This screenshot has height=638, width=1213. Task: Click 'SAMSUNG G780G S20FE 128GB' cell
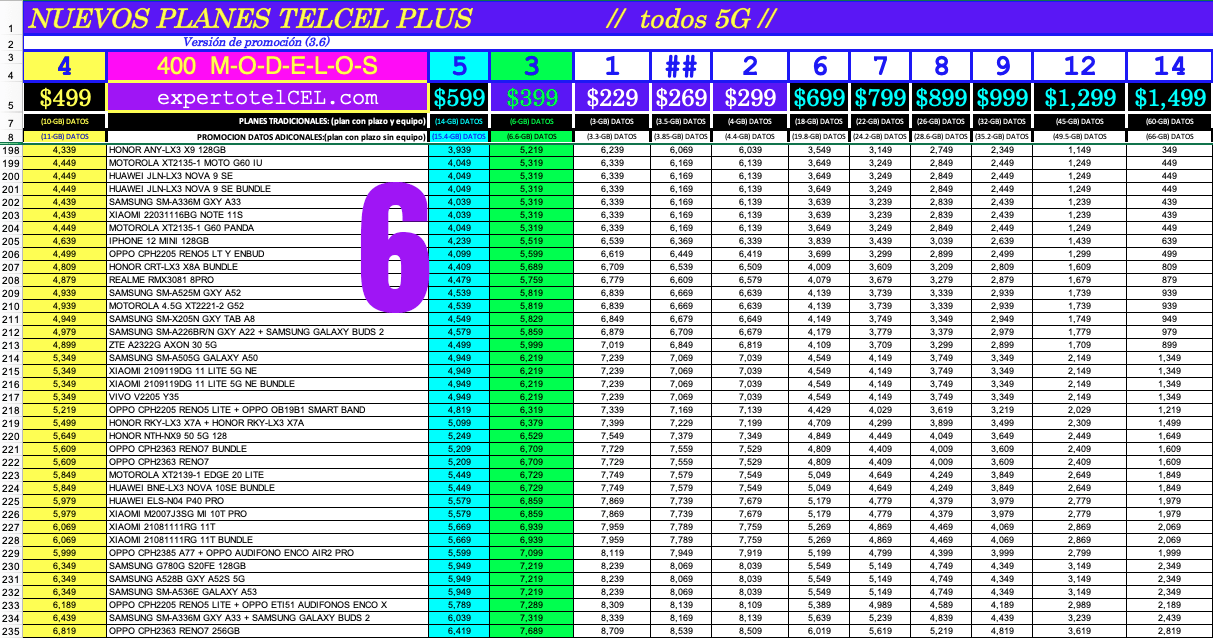267,566
